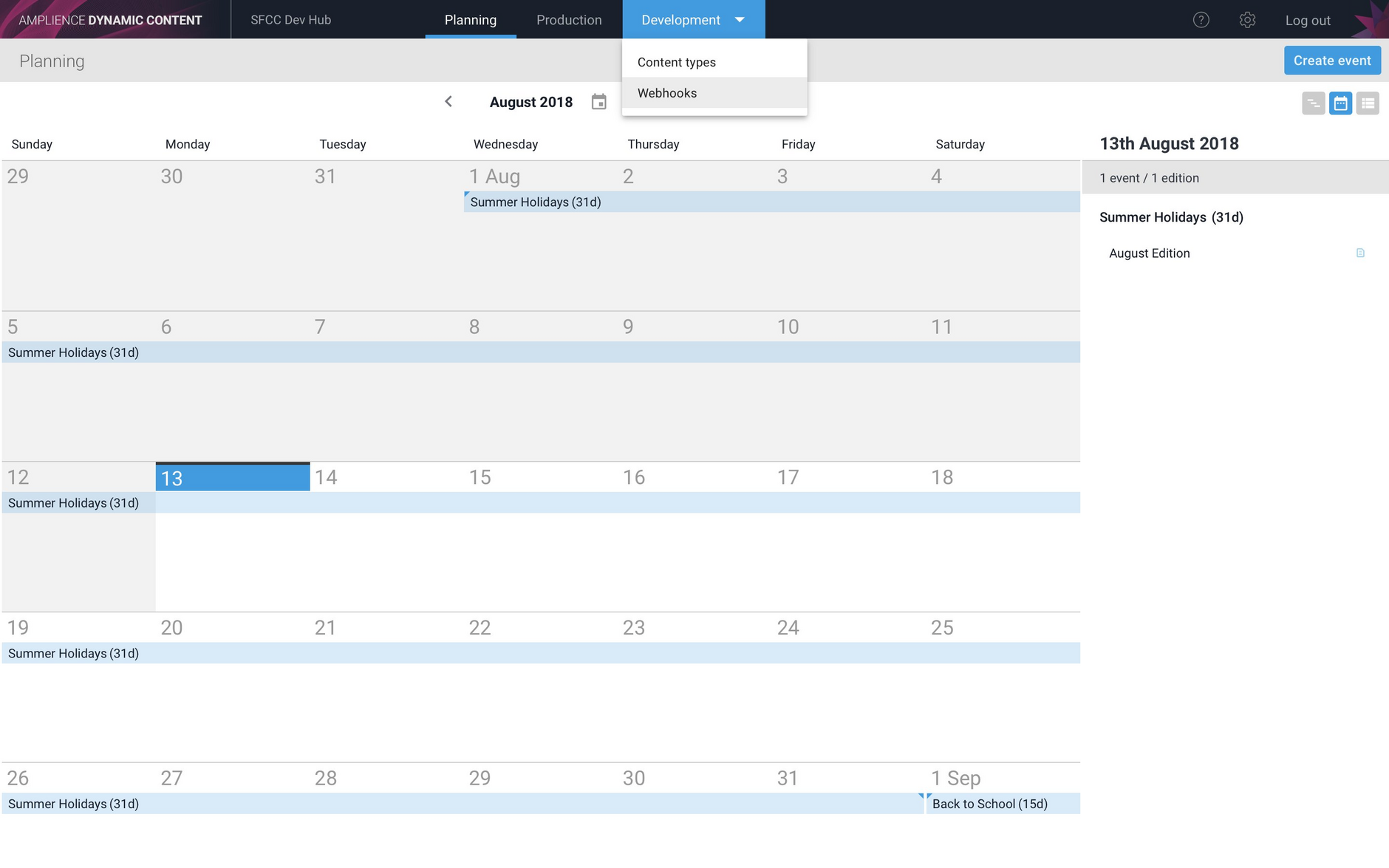Image resolution: width=1389 pixels, height=868 pixels.
Task: Open the Production tab
Action: [569, 20]
